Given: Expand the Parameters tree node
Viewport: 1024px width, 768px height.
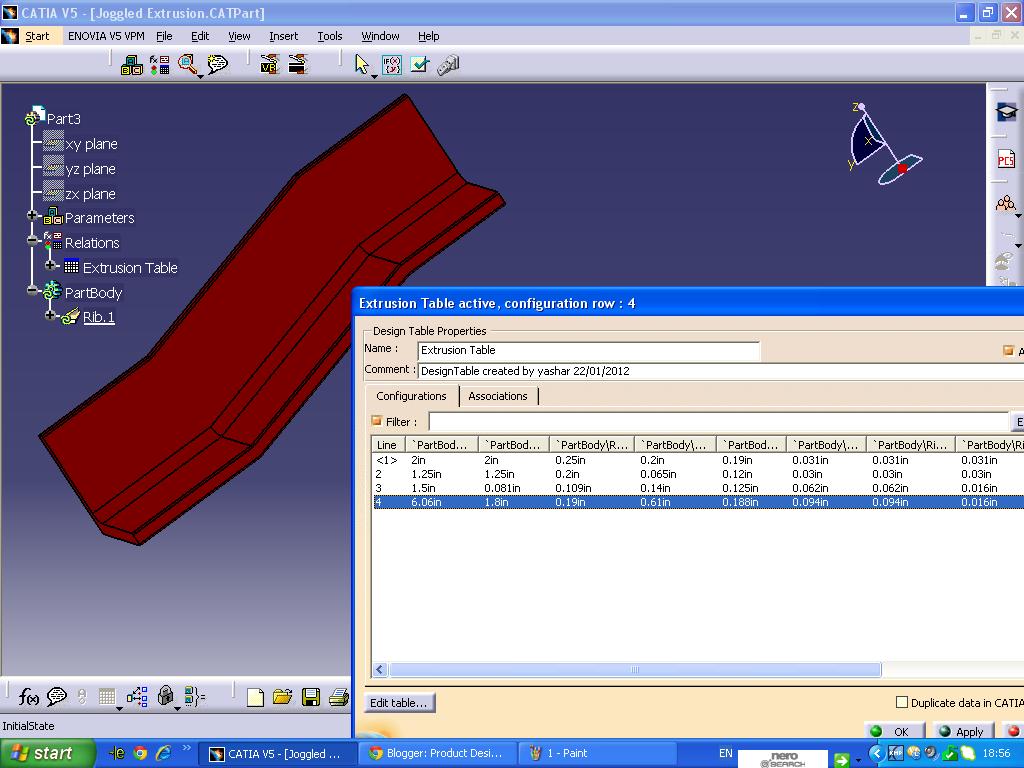Looking at the screenshot, I should (x=30, y=218).
